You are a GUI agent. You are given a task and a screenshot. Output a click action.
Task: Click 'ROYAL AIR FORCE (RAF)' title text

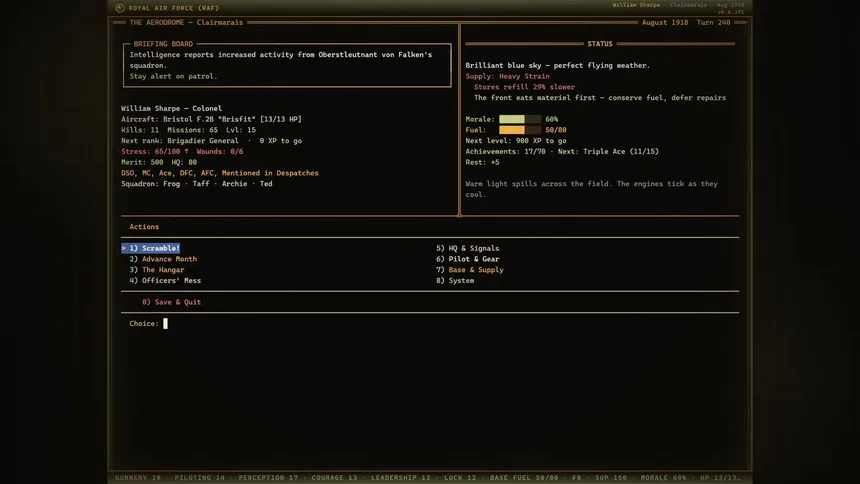[x=174, y=8]
